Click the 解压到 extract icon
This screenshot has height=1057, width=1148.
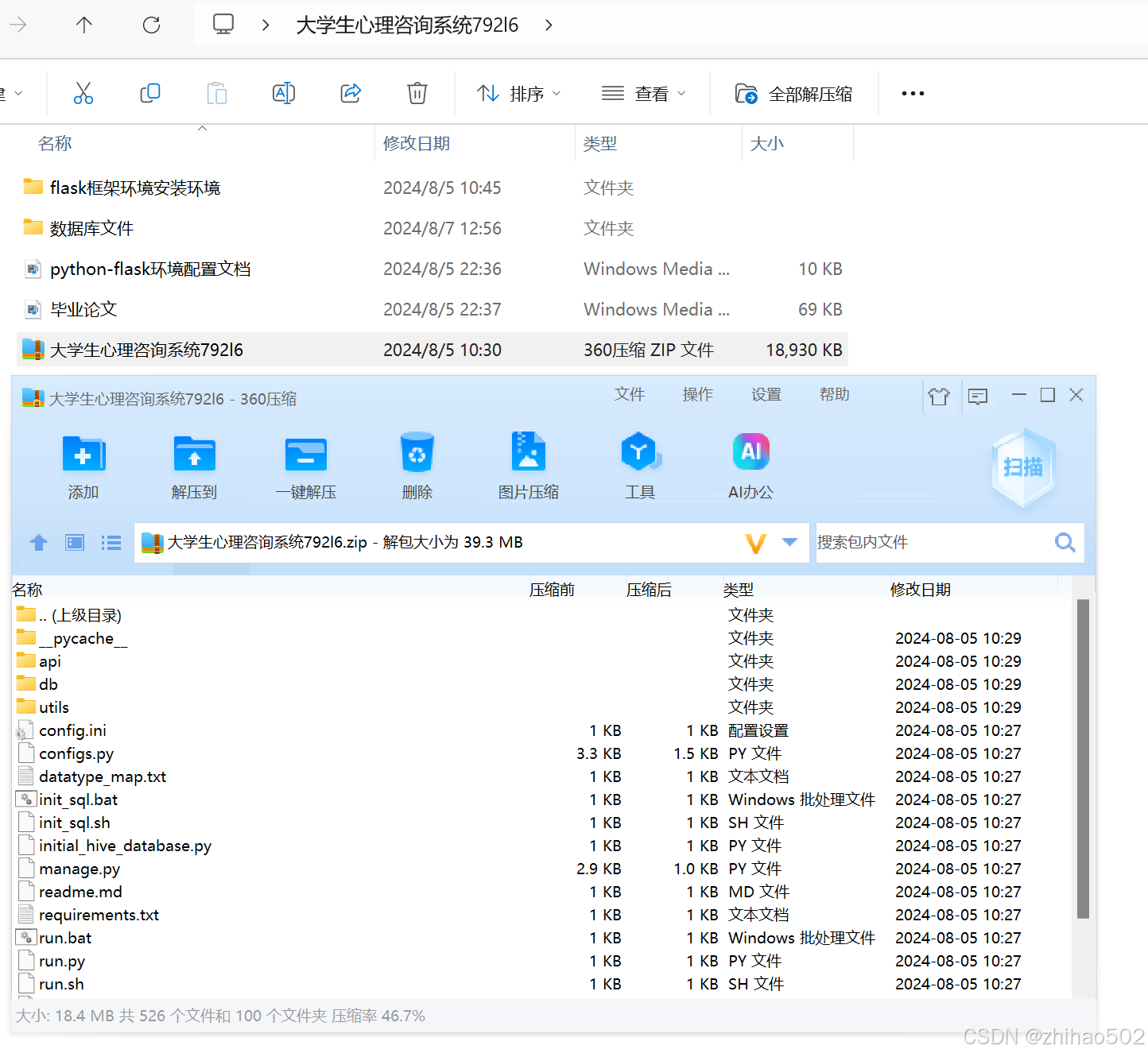click(194, 465)
